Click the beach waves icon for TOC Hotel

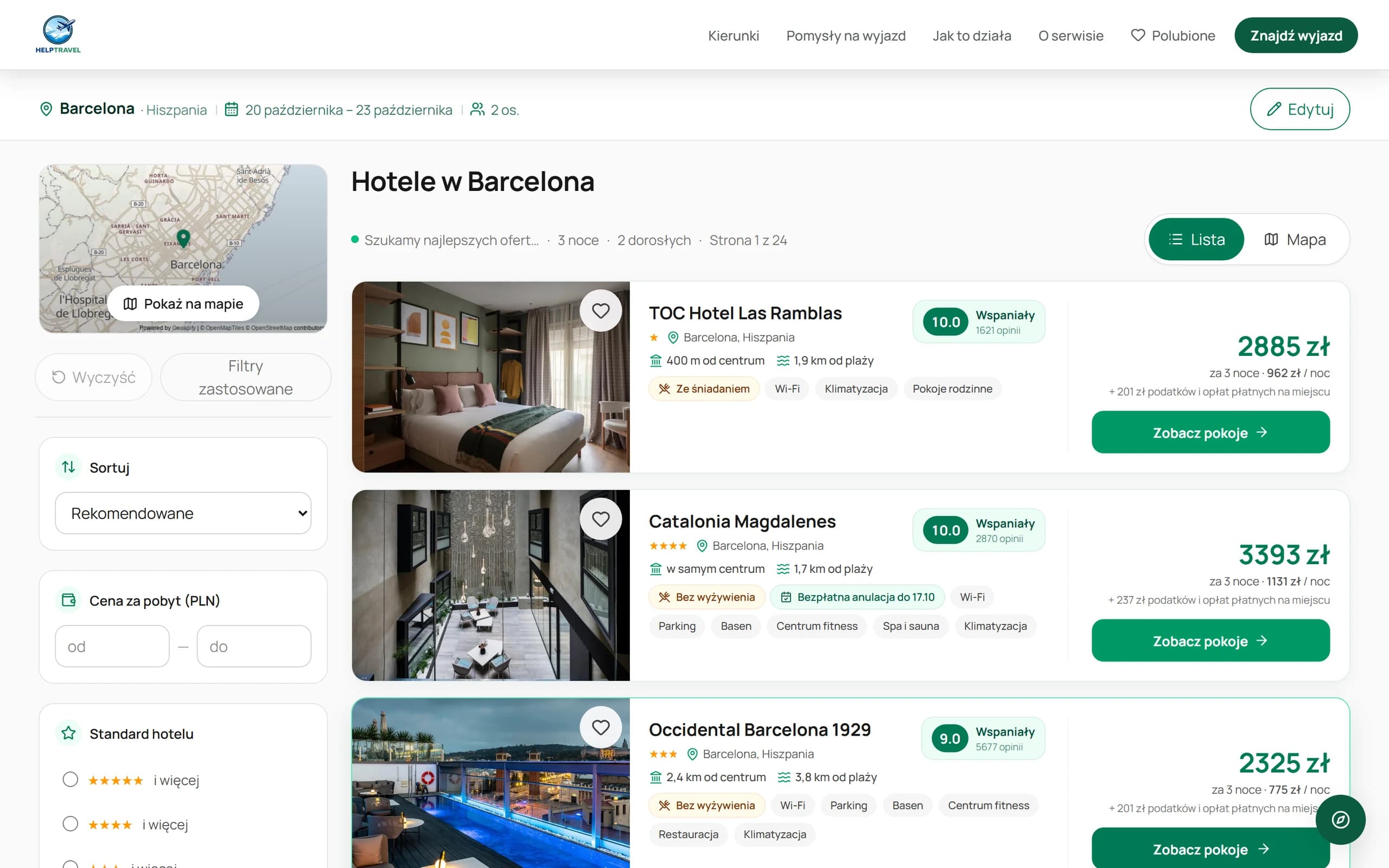783,361
